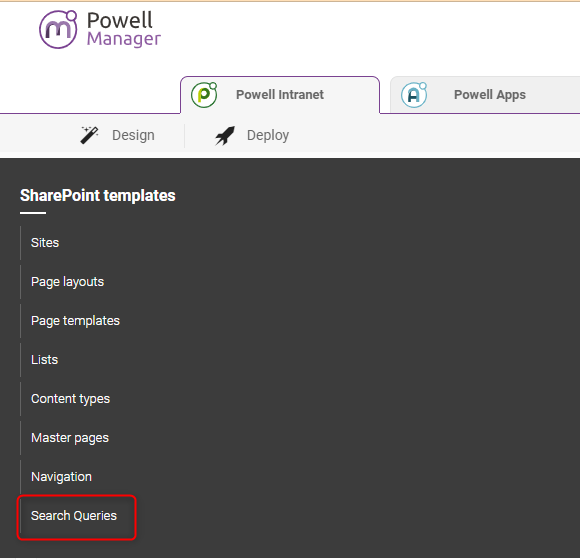Open Sites under SharePoint templates
Viewport: 580px width, 560px height.
click(45, 243)
